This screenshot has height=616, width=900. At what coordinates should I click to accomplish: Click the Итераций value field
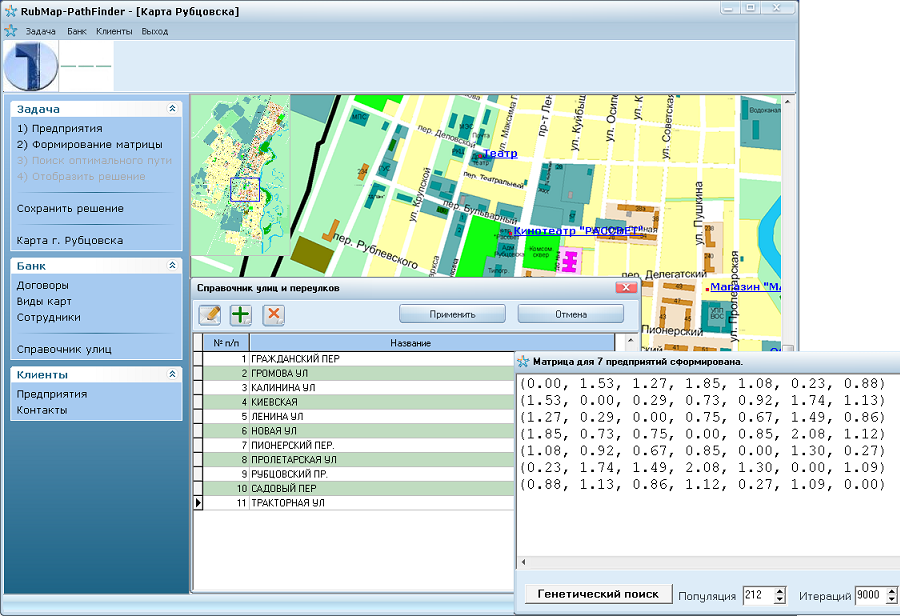(870, 595)
